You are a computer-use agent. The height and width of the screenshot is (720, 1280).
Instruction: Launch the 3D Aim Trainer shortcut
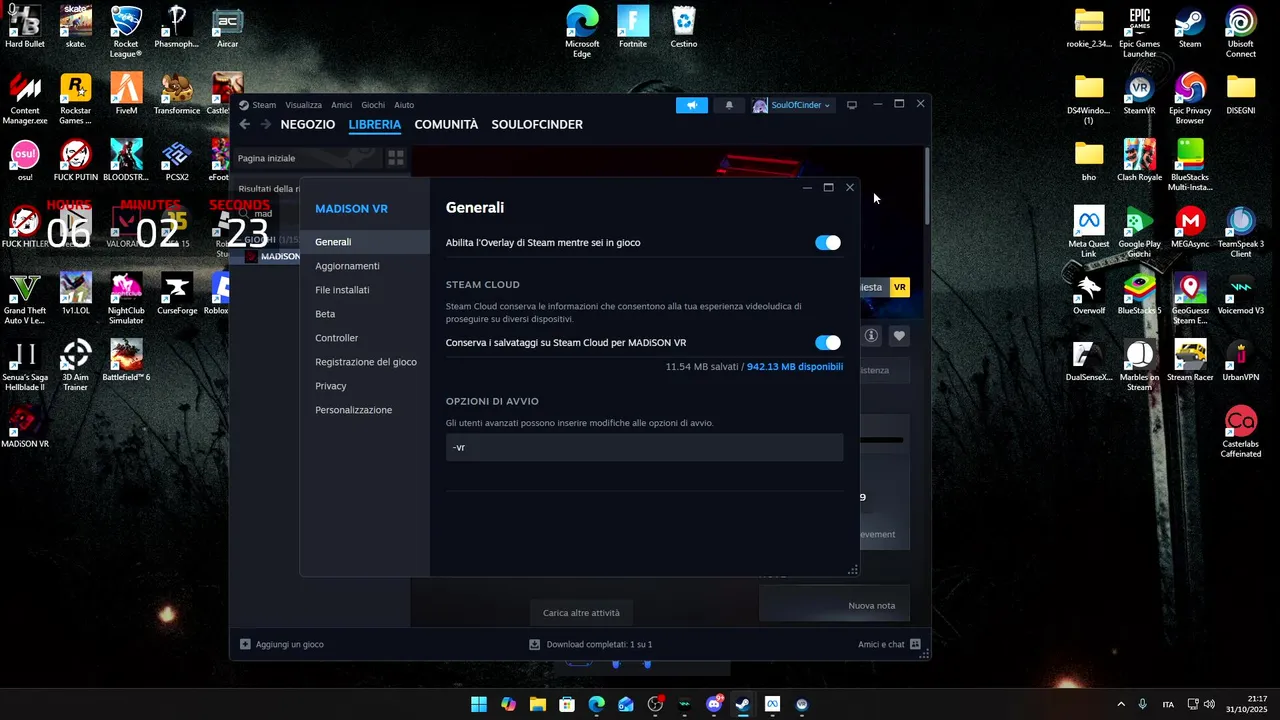[x=75, y=366]
